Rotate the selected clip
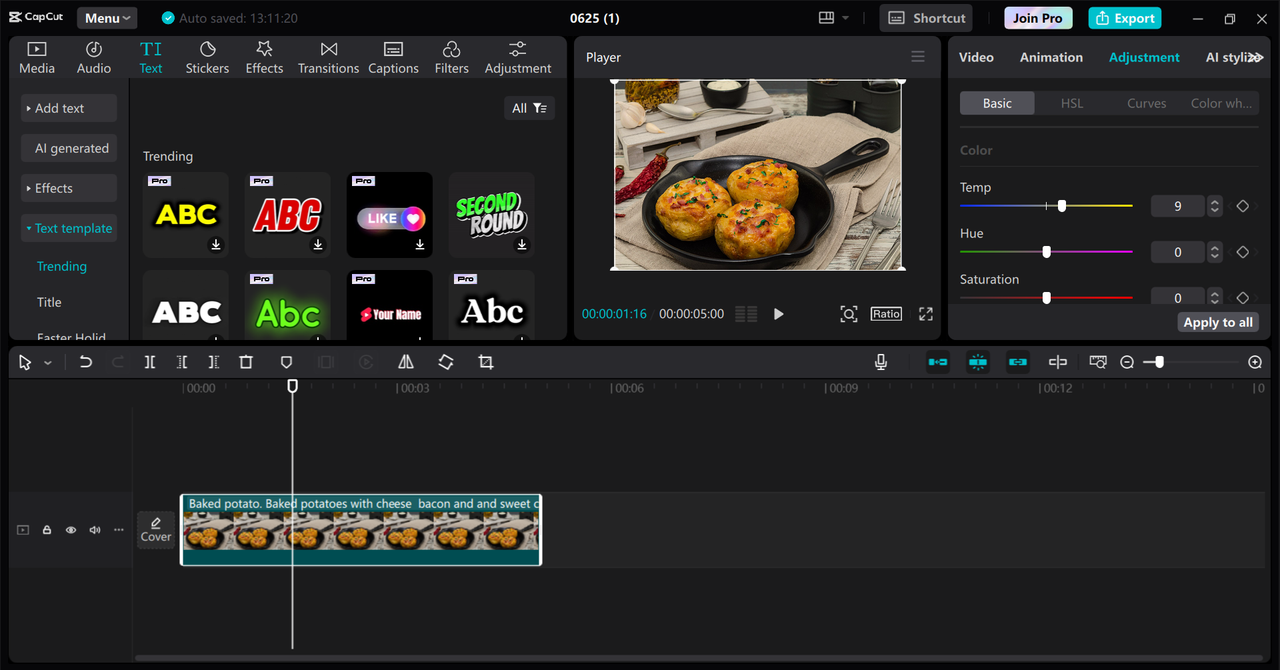1280x670 pixels. point(446,362)
